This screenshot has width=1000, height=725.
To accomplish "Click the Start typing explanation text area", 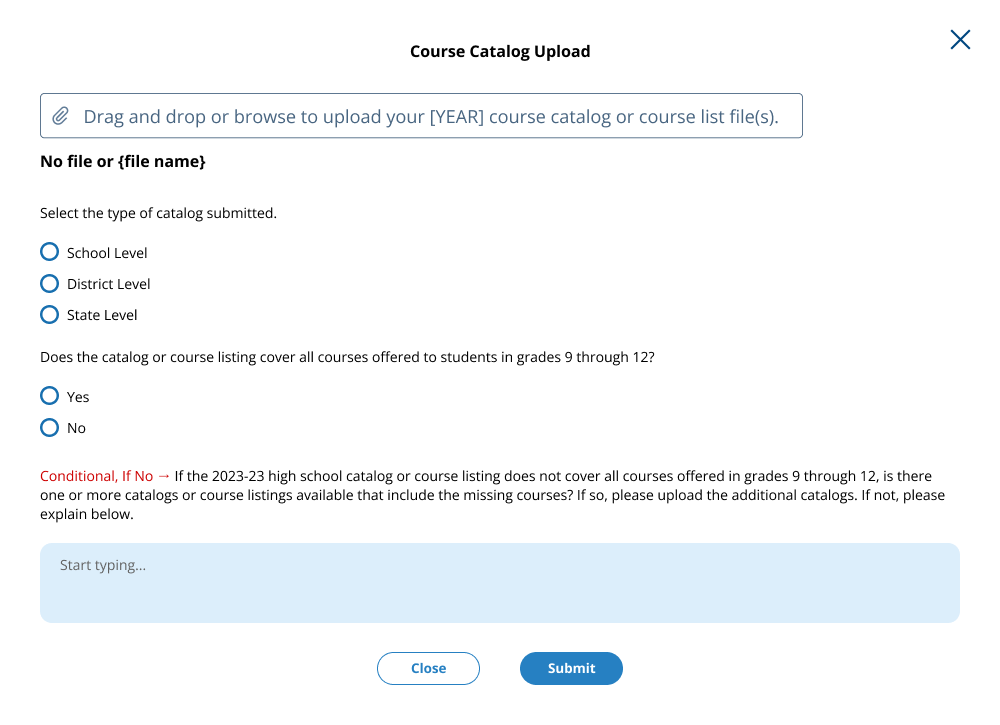I will coord(499,582).
